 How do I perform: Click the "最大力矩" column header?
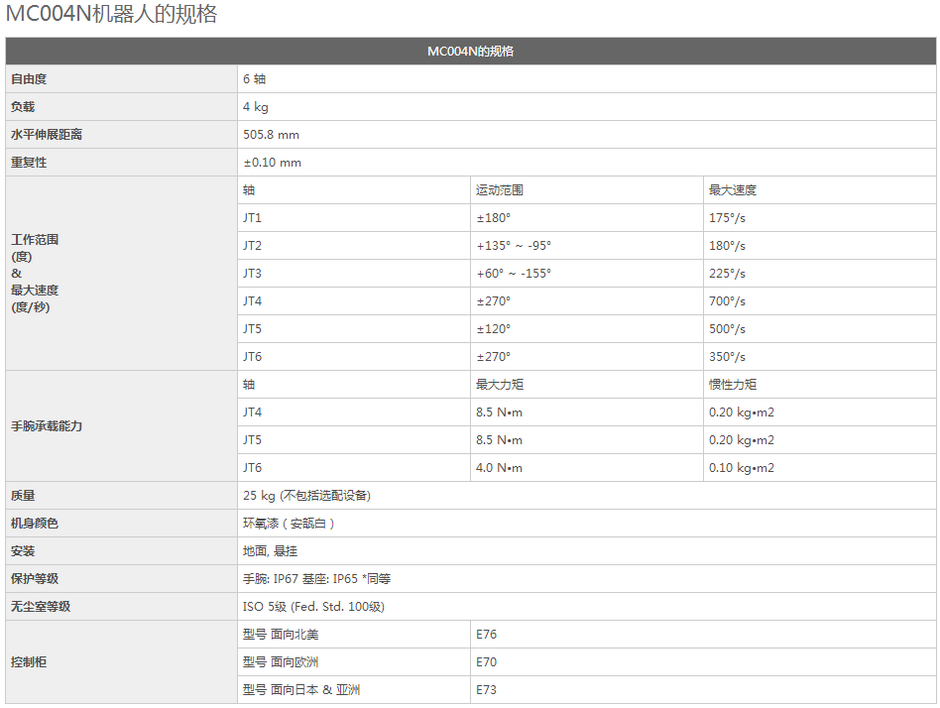tap(500, 384)
